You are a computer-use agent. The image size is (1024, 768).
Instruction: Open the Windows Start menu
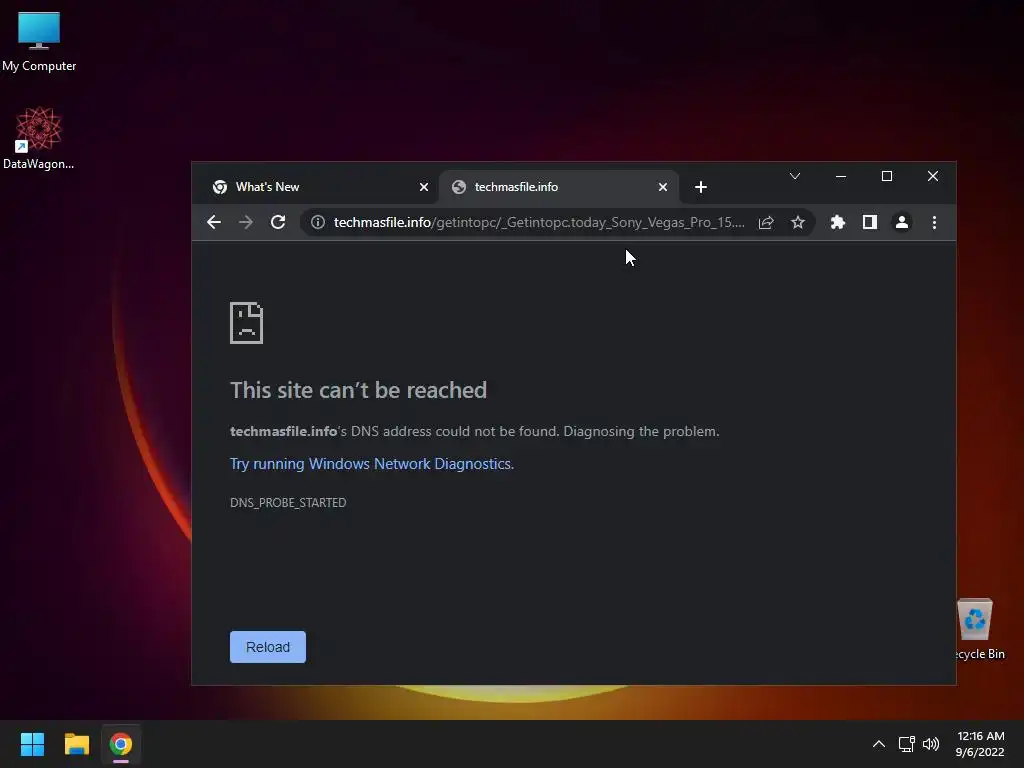point(32,744)
